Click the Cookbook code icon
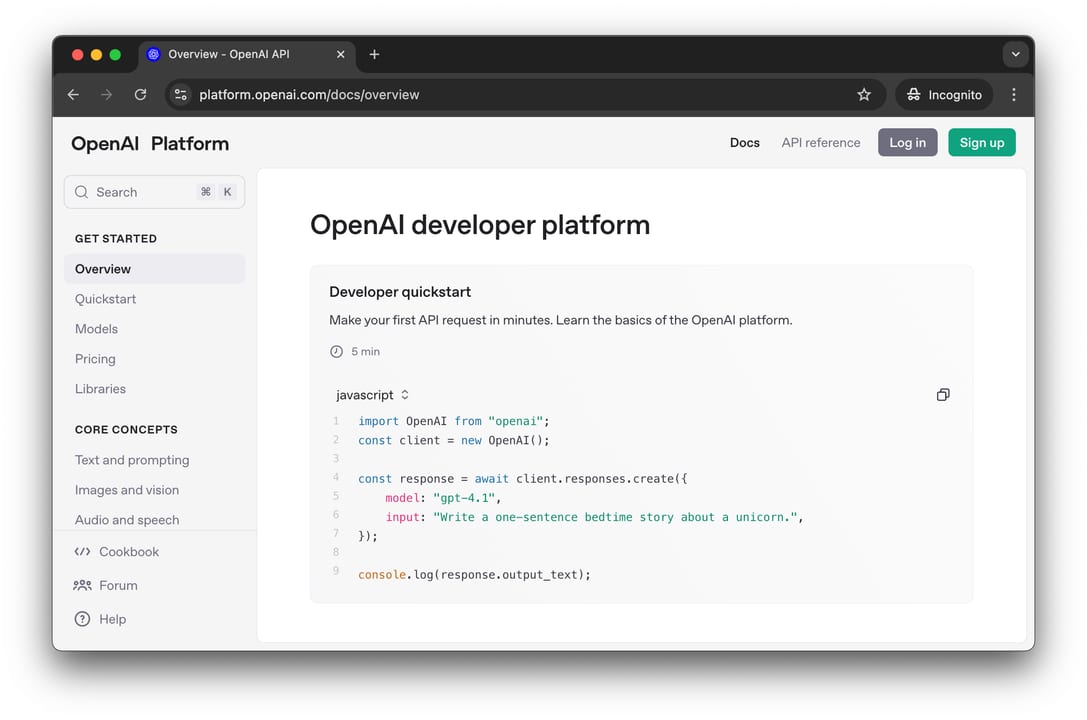Viewport: 1087px width, 720px height. (x=82, y=552)
